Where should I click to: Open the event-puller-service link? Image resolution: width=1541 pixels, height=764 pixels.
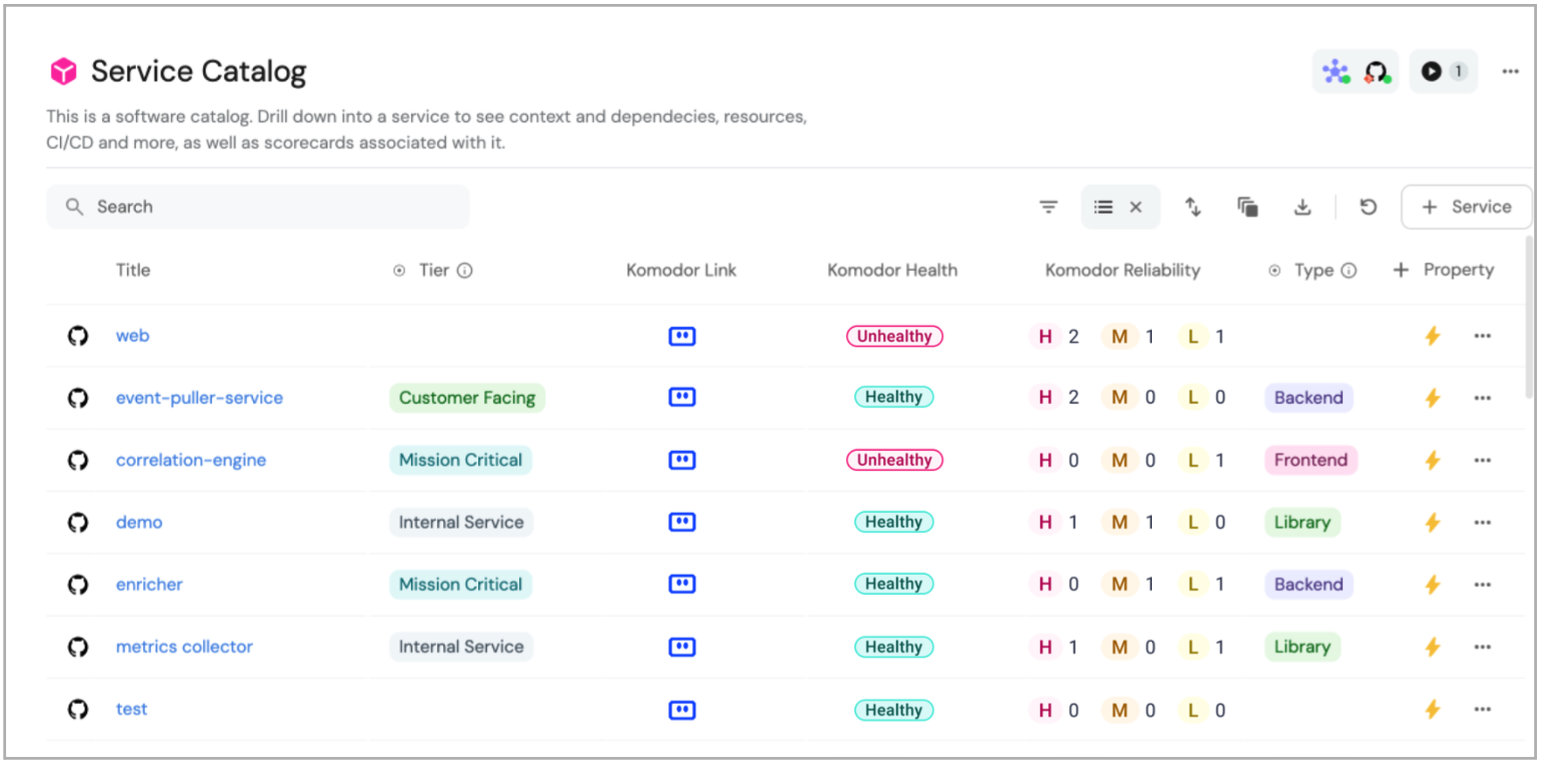click(199, 398)
